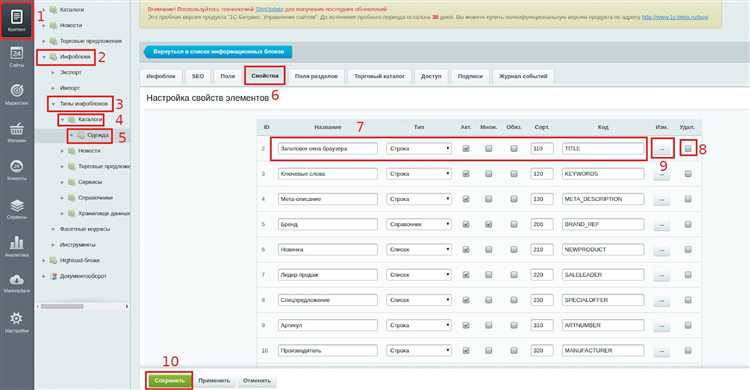750x390 pixels.
Task: Switch to the Поля разделов tab
Action: [316, 76]
